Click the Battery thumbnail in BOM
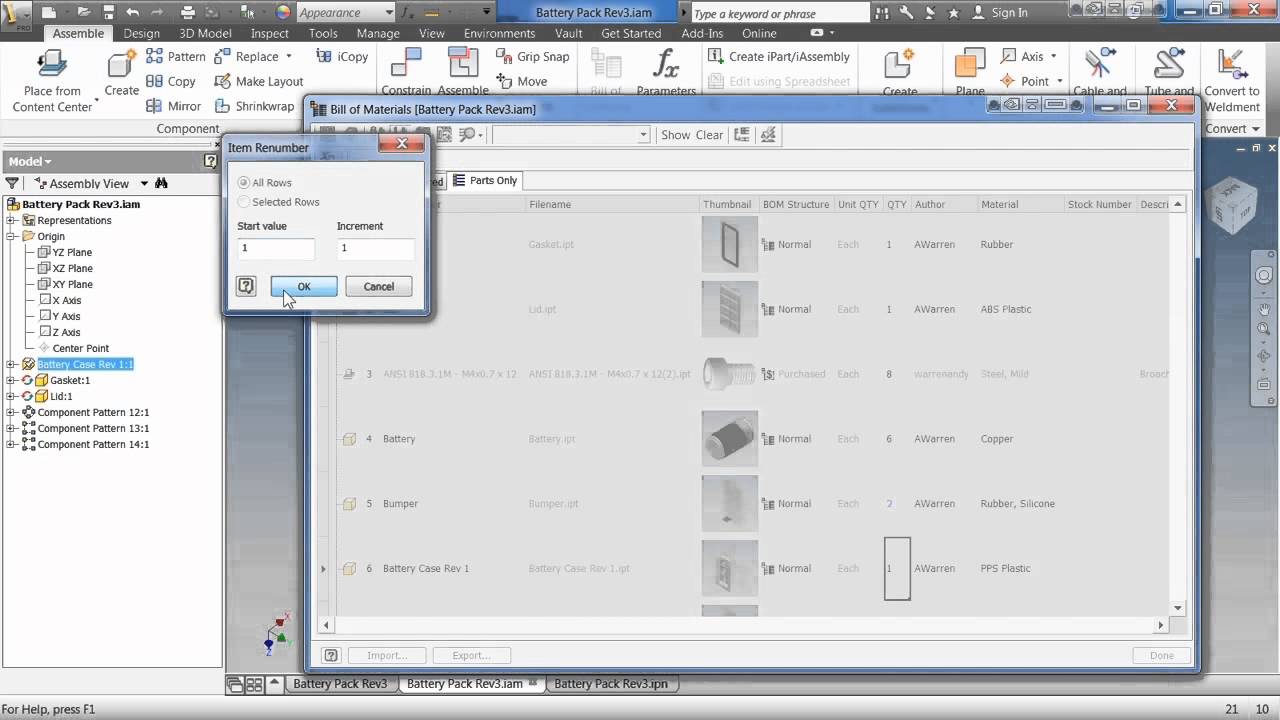This screenshot has width=1280, height=720. click(729, 439)
